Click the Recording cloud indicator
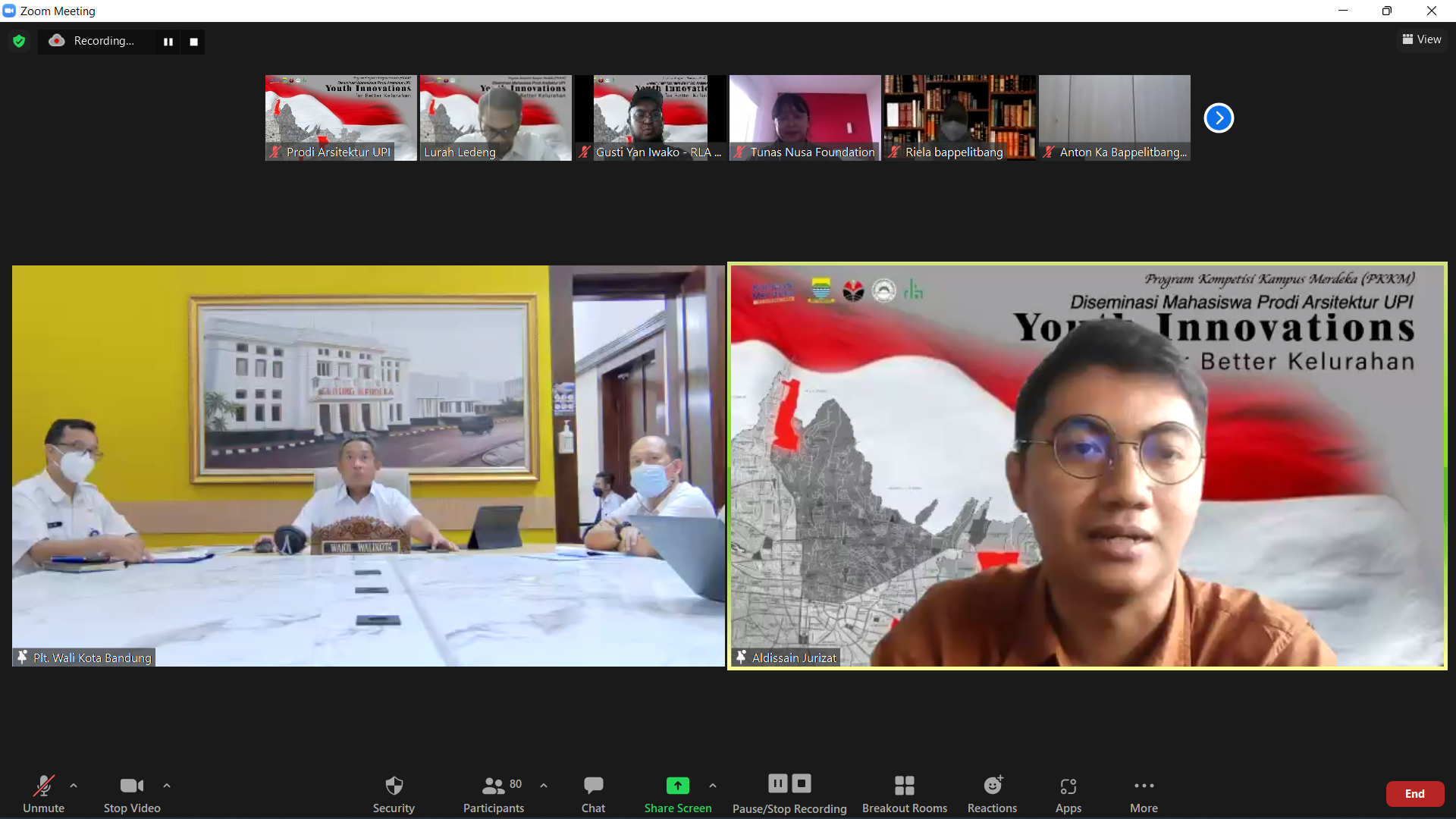 57,41
